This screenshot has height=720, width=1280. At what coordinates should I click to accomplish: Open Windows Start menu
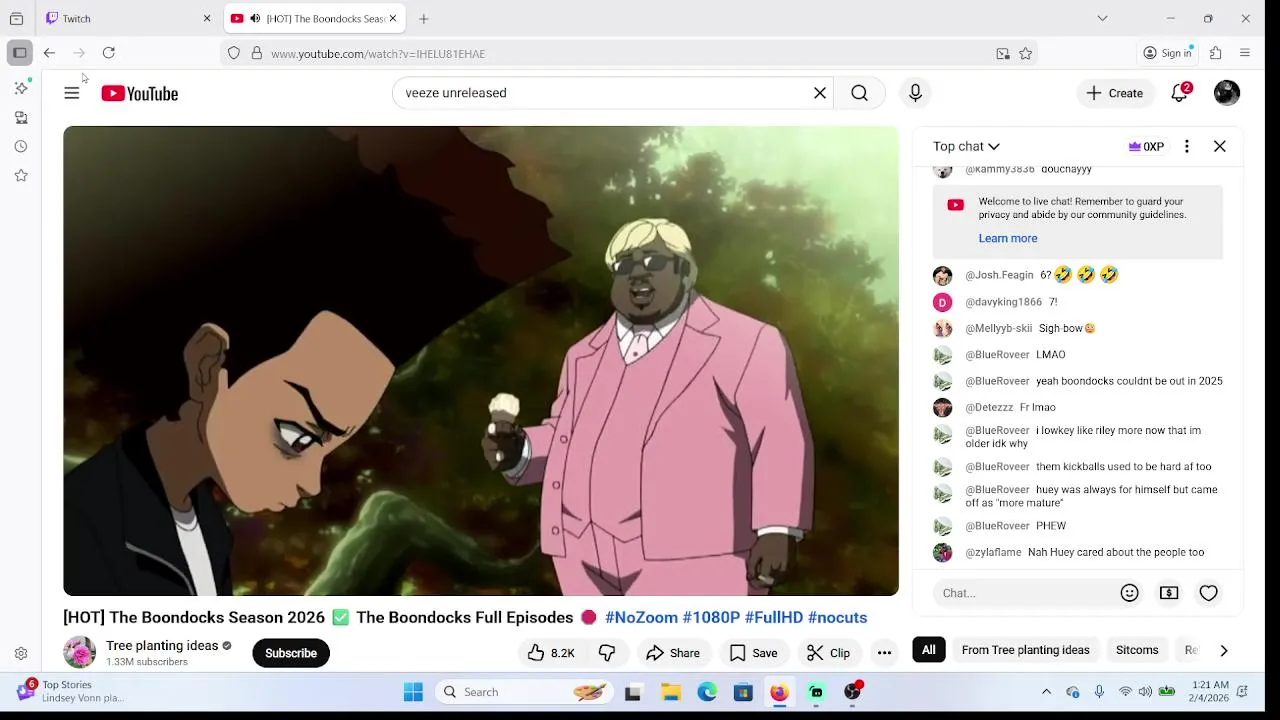pos(413,692)
